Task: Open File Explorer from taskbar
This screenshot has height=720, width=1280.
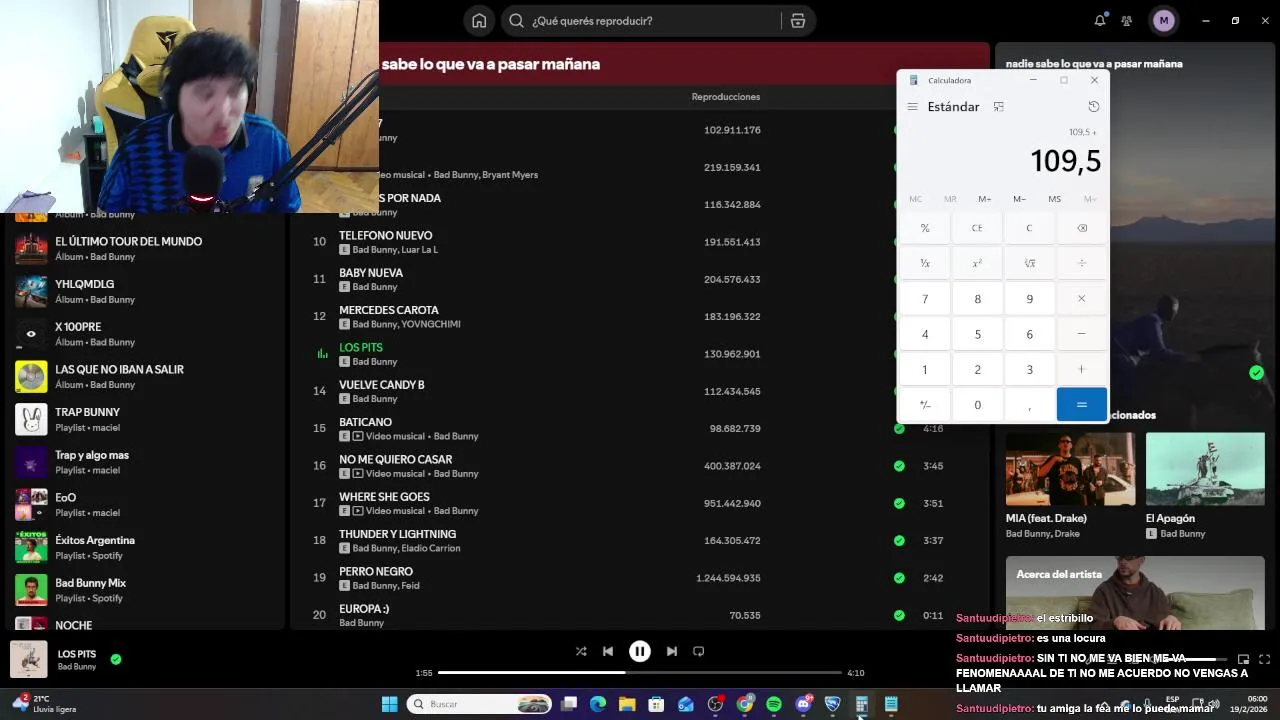Action: pos(627,704)
